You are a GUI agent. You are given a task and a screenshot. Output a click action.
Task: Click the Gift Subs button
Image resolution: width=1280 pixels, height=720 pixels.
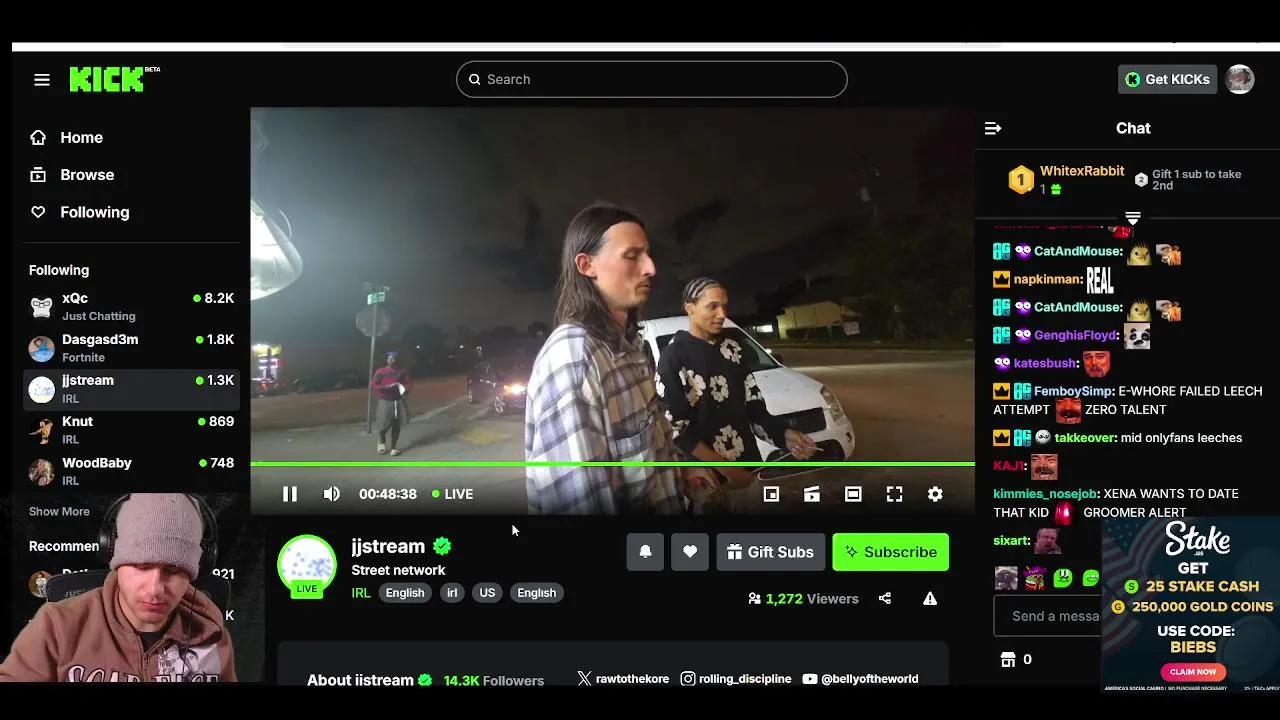[770, 552]
